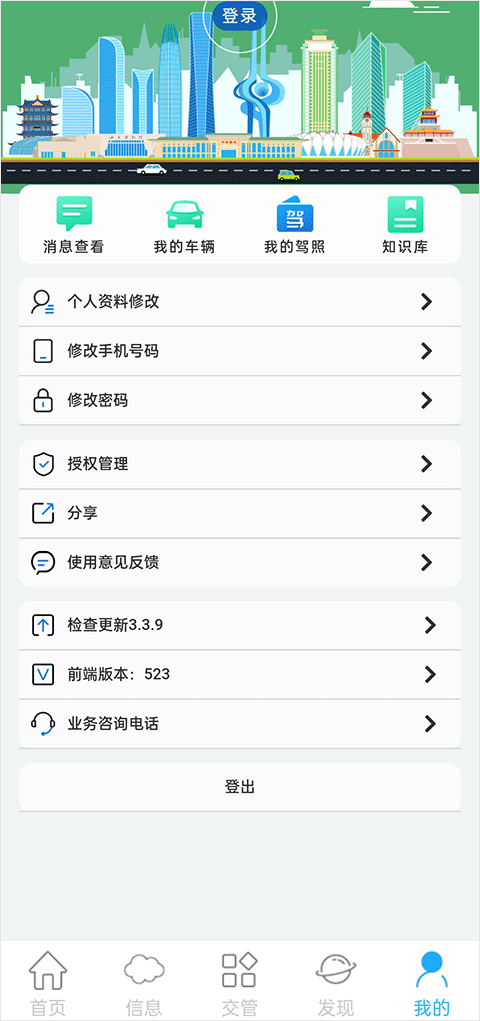Open the 消息查看 message icon

point(74,214)
